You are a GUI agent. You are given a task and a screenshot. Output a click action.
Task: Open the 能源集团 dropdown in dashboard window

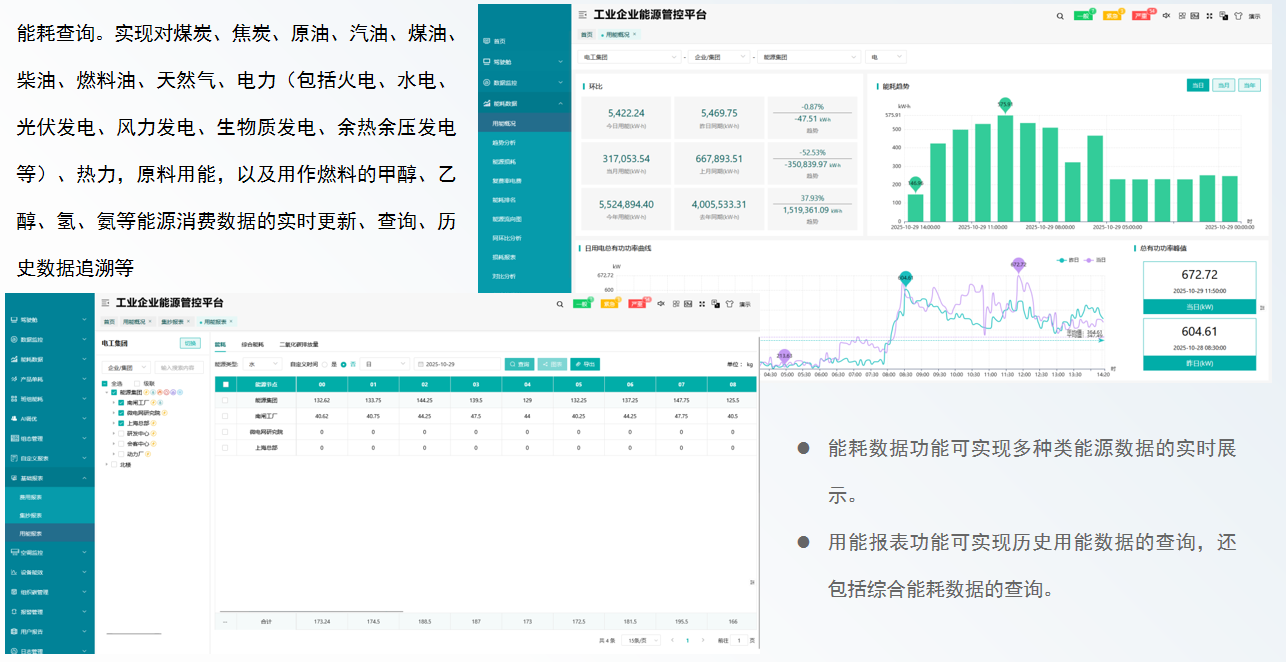pos(807,57)
